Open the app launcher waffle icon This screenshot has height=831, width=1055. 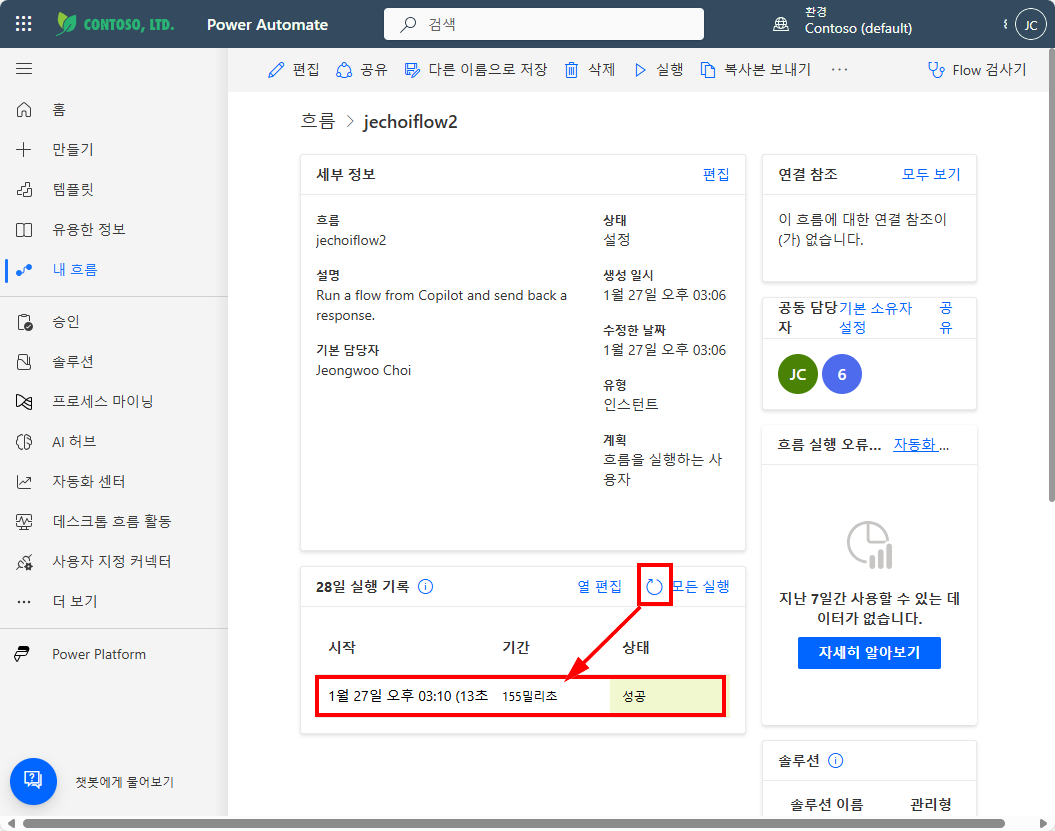click(x=24, y=24)
